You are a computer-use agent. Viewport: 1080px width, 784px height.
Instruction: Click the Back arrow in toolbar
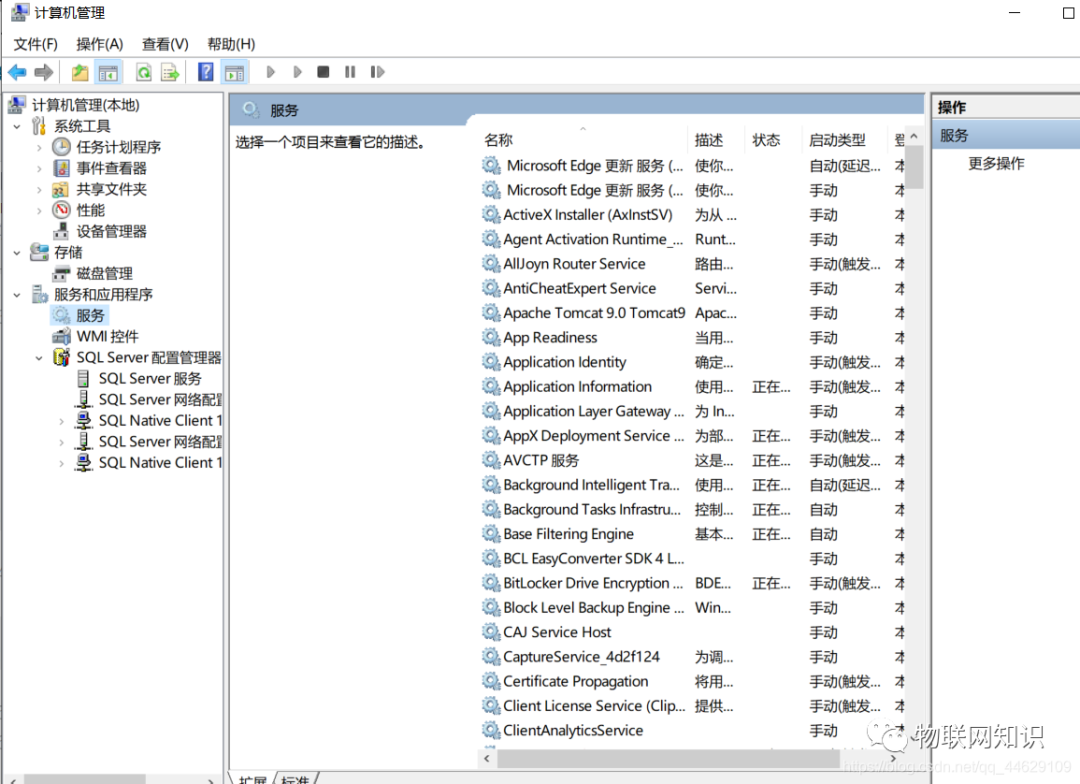(17, 72)
